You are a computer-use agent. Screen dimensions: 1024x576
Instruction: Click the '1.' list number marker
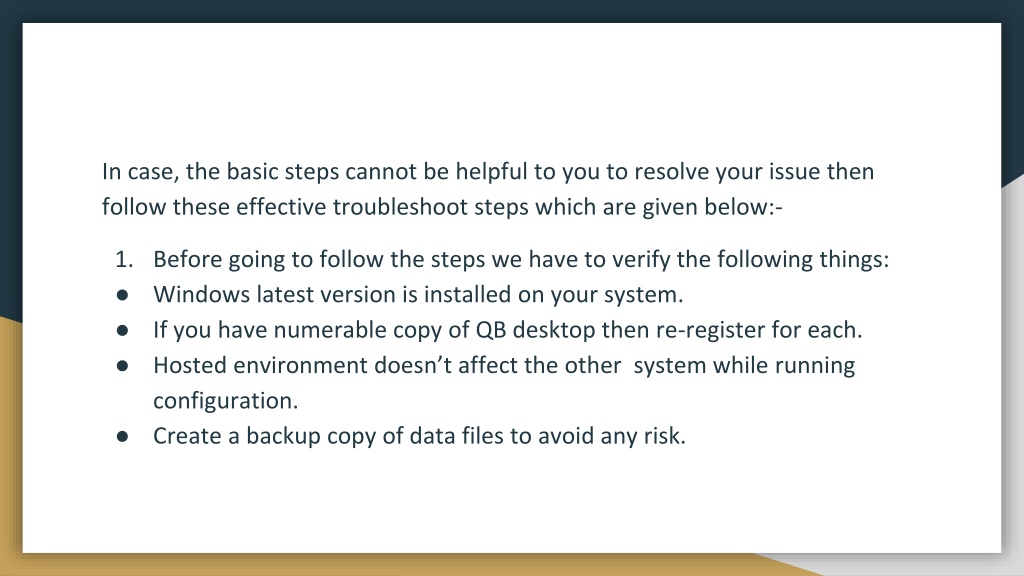point(124,260)
